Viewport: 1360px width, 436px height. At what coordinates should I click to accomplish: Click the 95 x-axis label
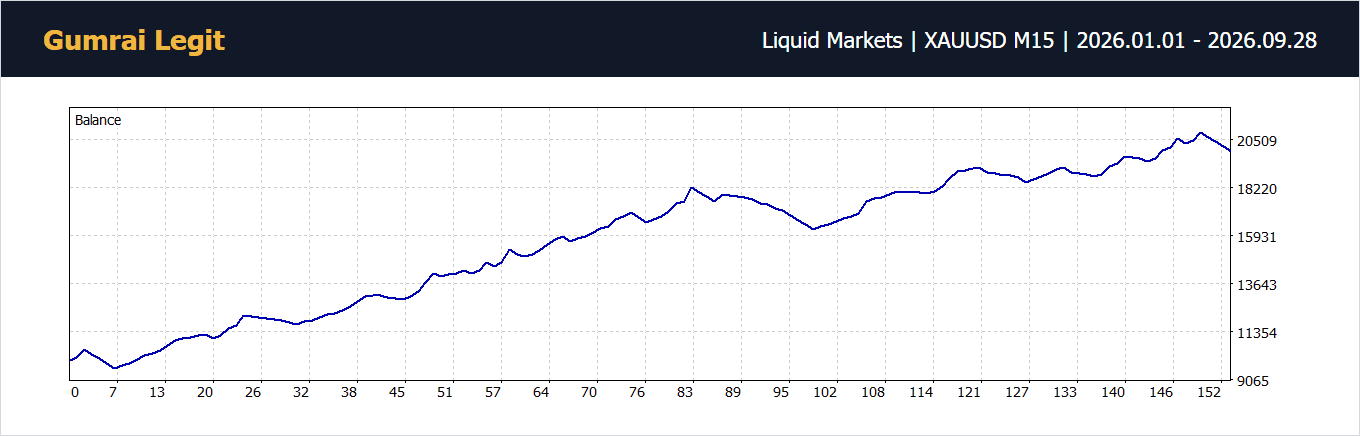(781, 393)
